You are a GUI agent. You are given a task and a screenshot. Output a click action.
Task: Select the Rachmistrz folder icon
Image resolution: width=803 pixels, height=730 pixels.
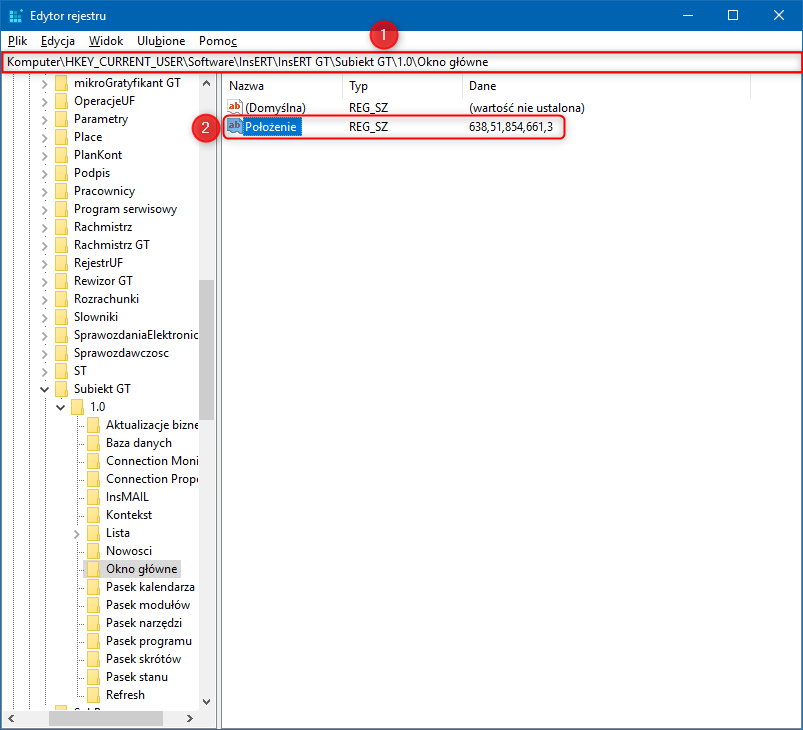point(61,227)
